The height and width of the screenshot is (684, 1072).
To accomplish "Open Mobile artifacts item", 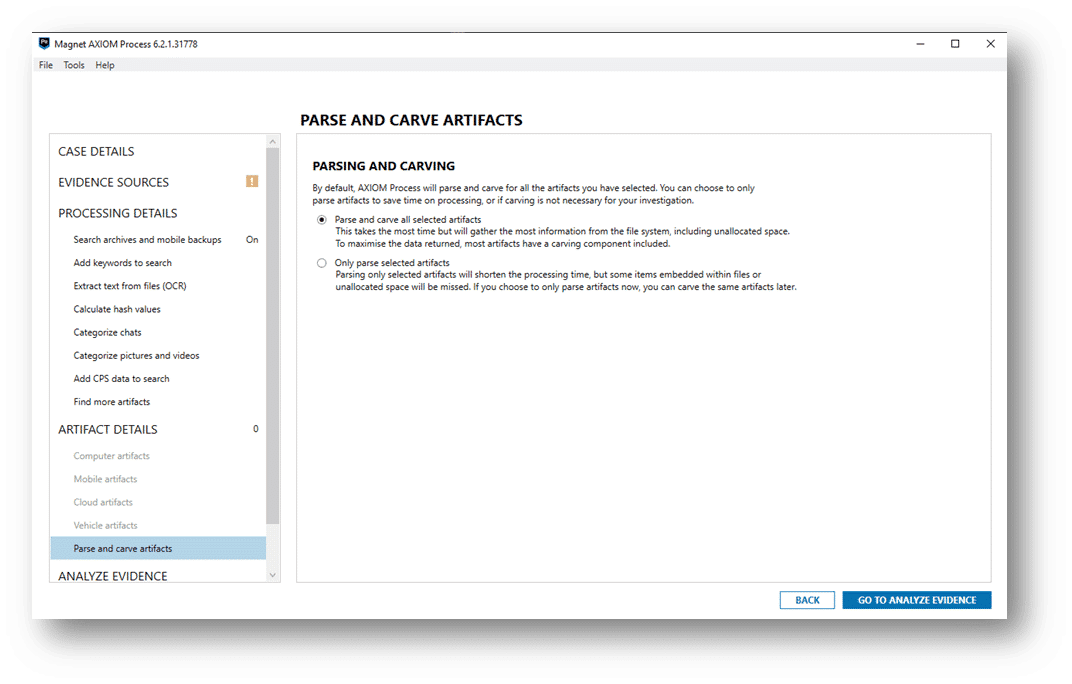I will tap(105, 479).
